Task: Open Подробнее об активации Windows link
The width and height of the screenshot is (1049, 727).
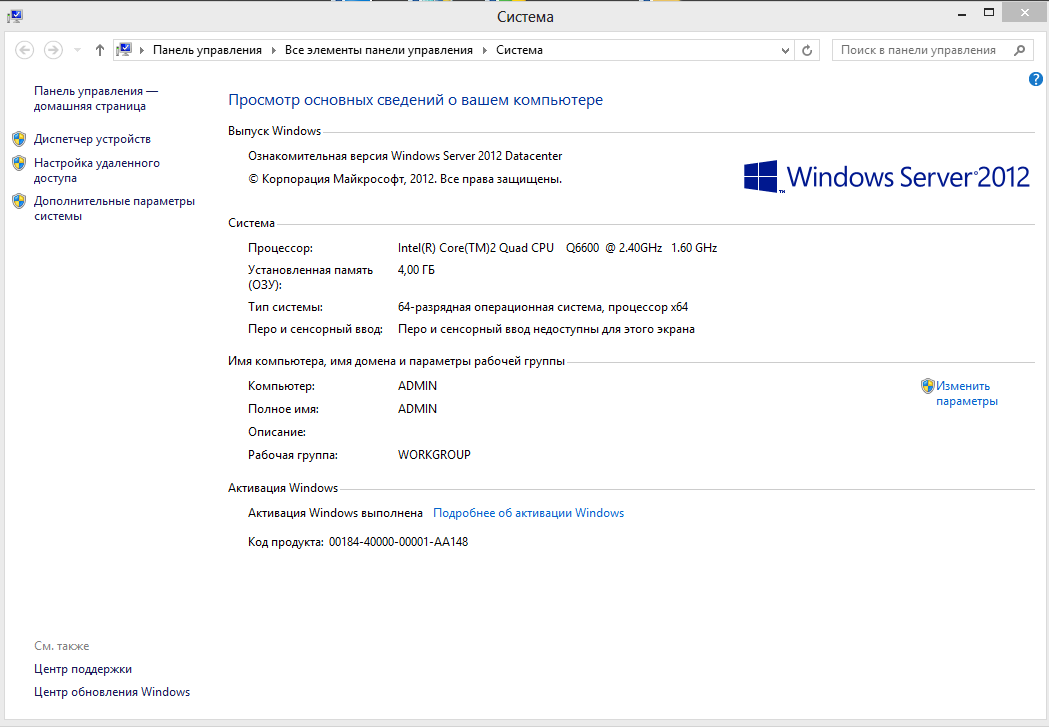Action: coord(528,513)
